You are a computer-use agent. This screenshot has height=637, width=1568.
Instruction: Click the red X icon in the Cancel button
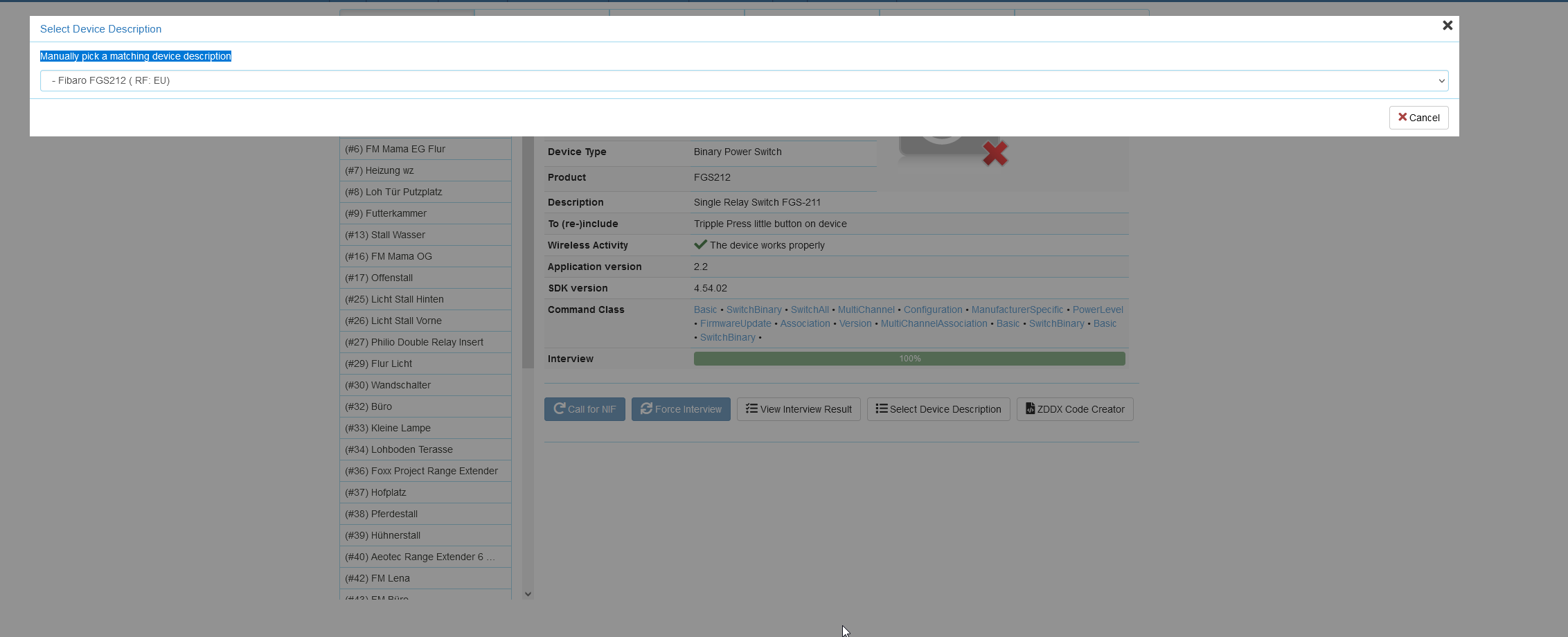[x=1402, y=117]
